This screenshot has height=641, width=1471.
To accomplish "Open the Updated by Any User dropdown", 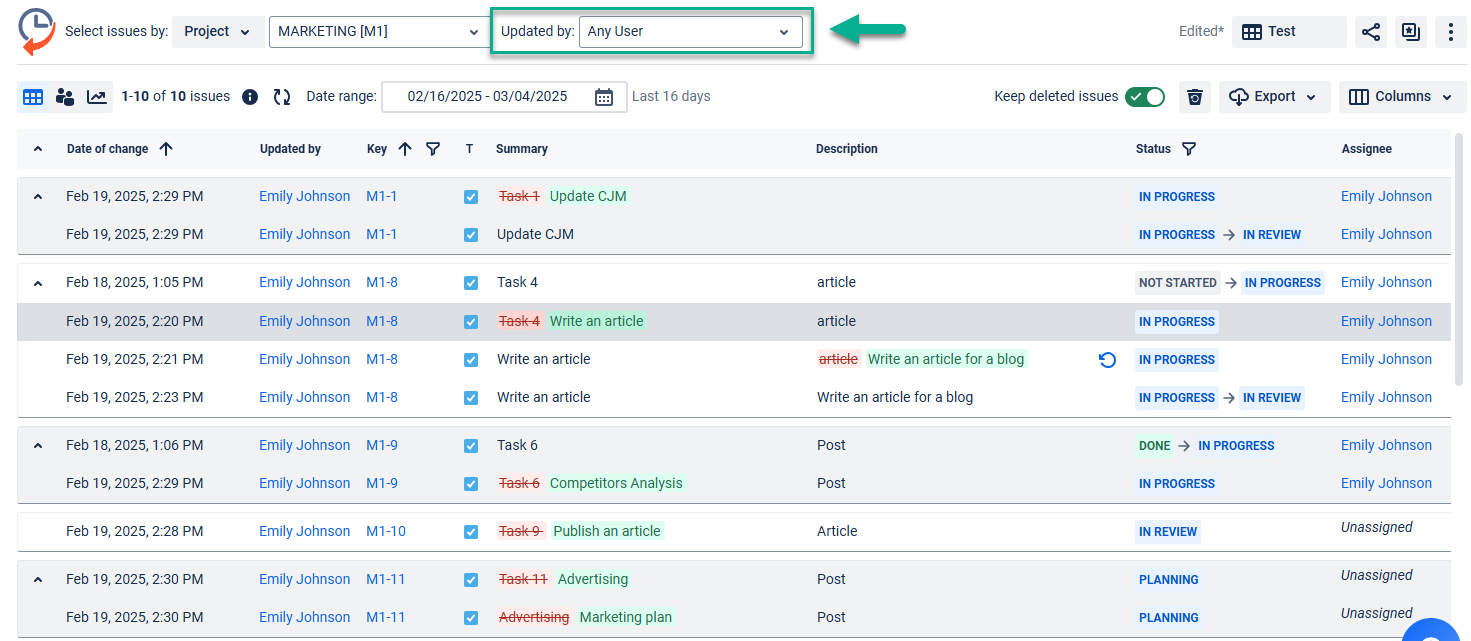I will [690, 32].
